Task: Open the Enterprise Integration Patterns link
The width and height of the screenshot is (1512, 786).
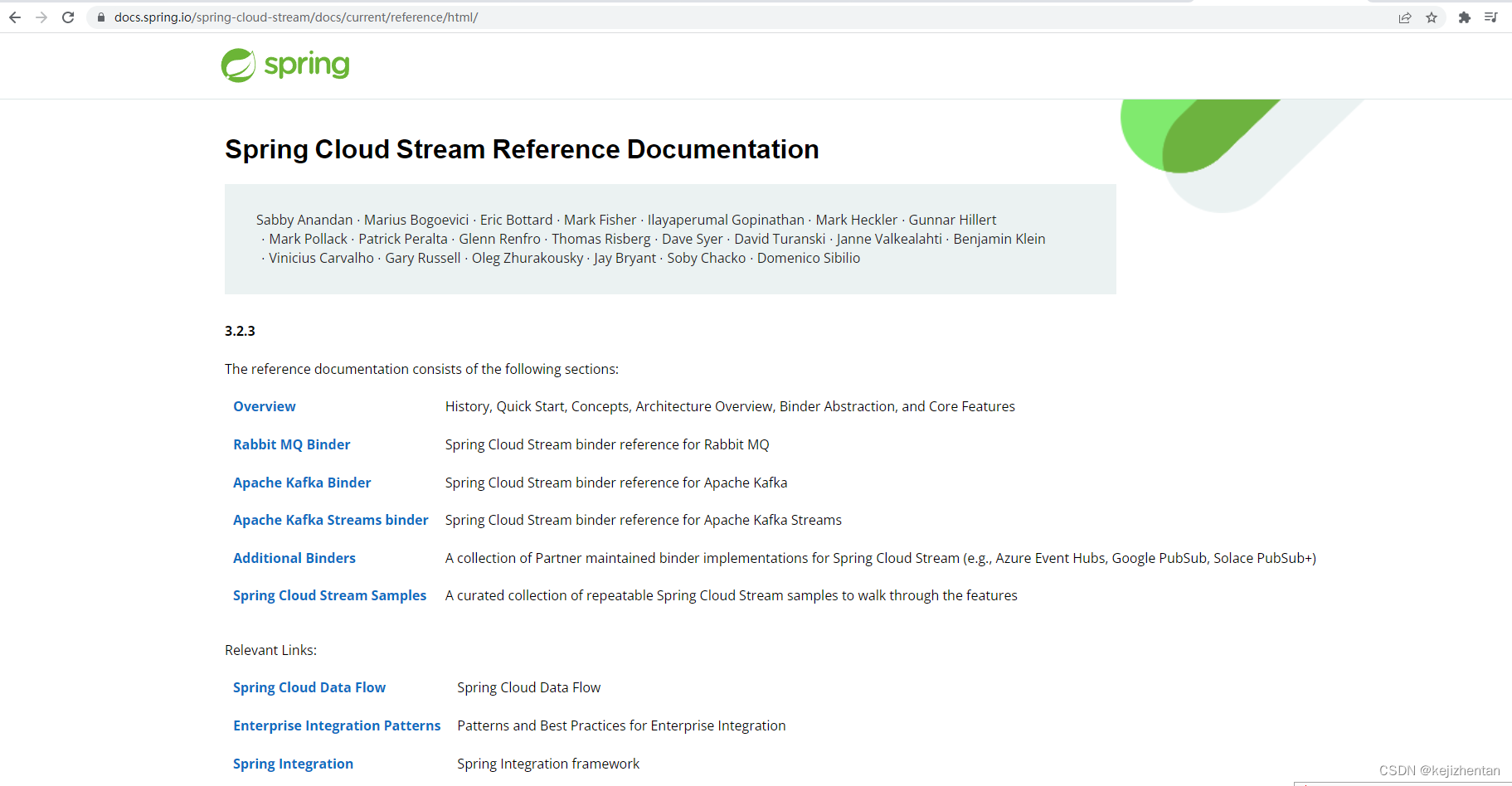Action: pos(337,725)
